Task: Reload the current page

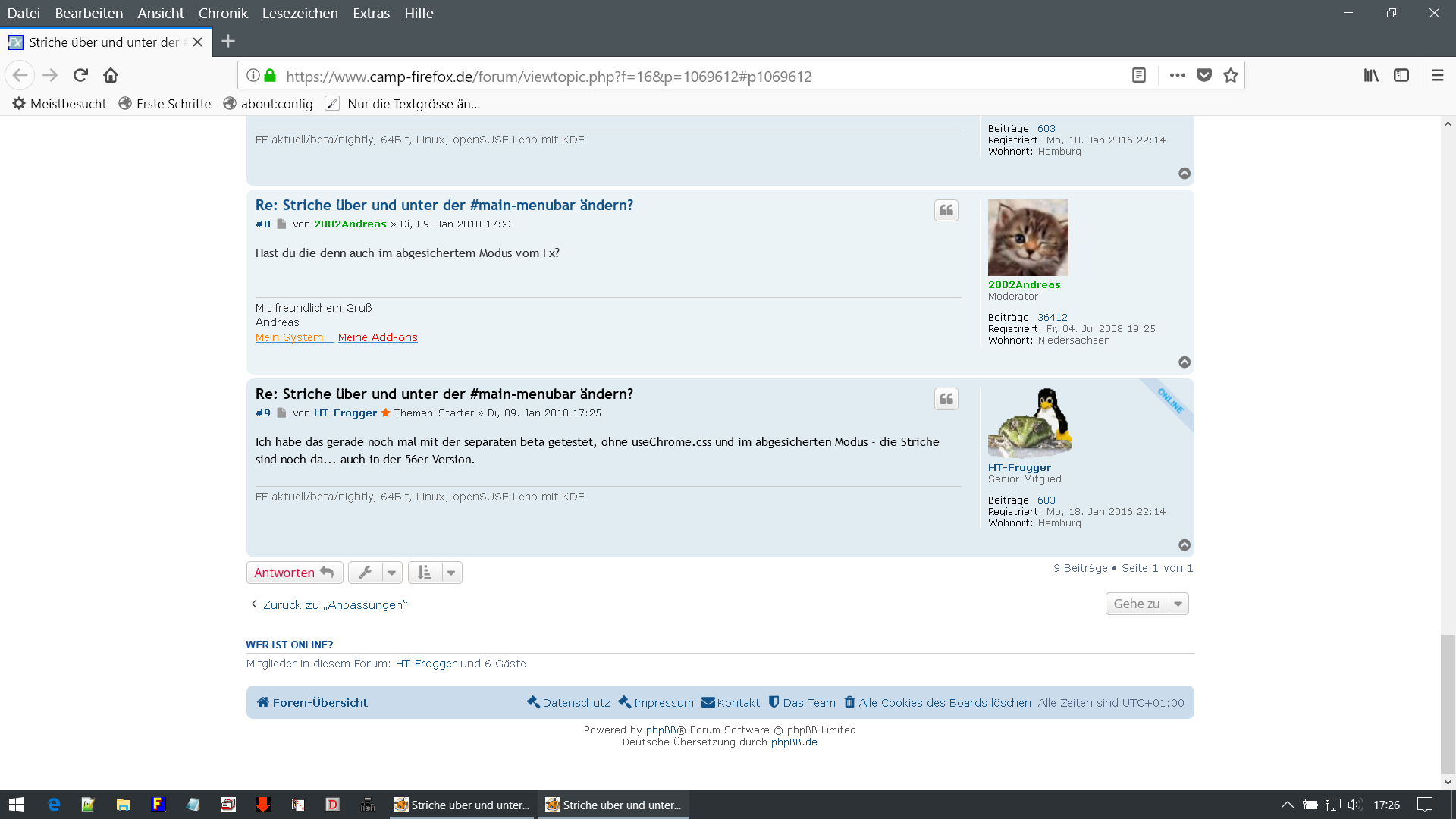Action: click(x=80, y=75)
